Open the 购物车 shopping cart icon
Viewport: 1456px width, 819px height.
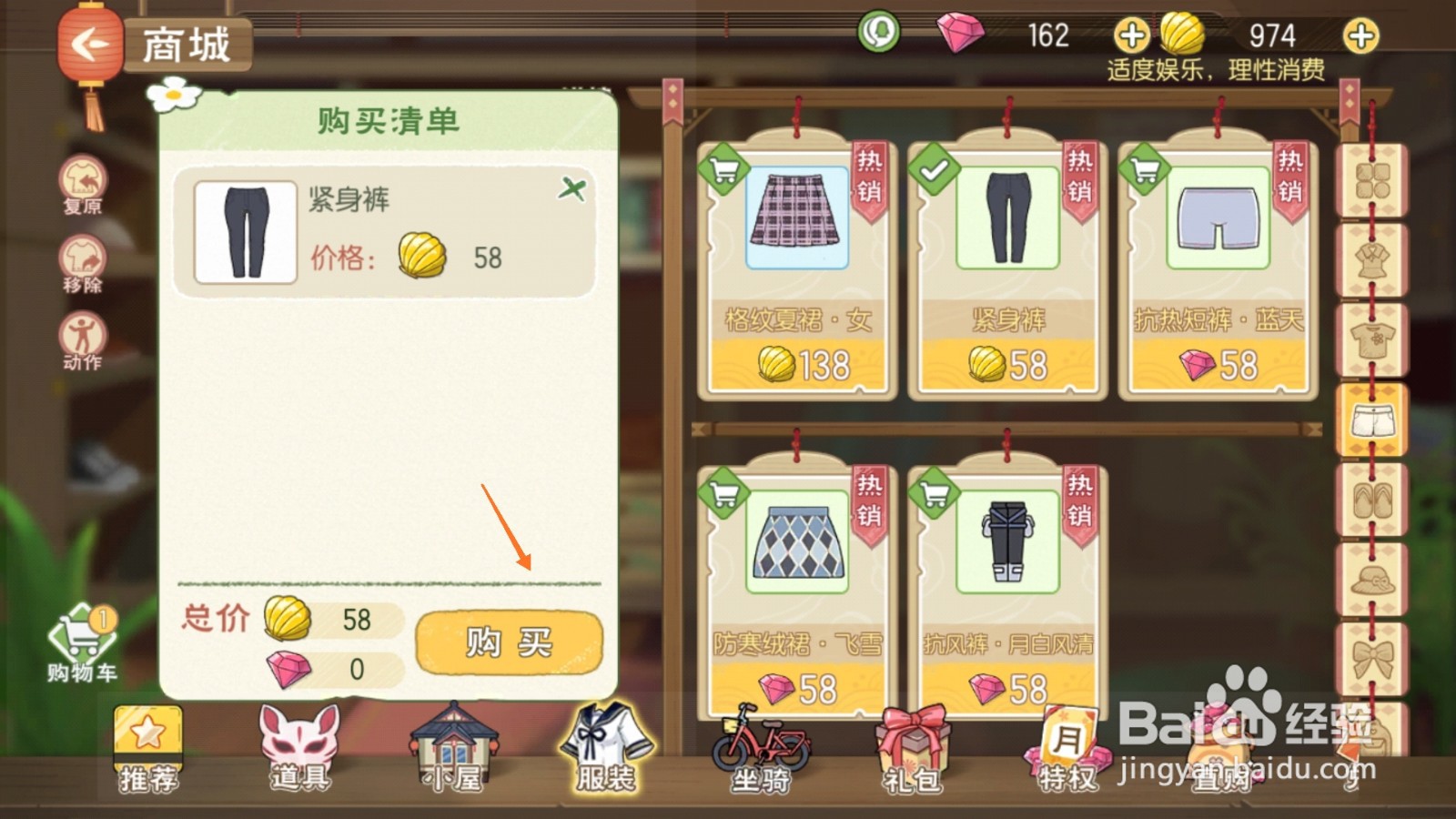83,644
